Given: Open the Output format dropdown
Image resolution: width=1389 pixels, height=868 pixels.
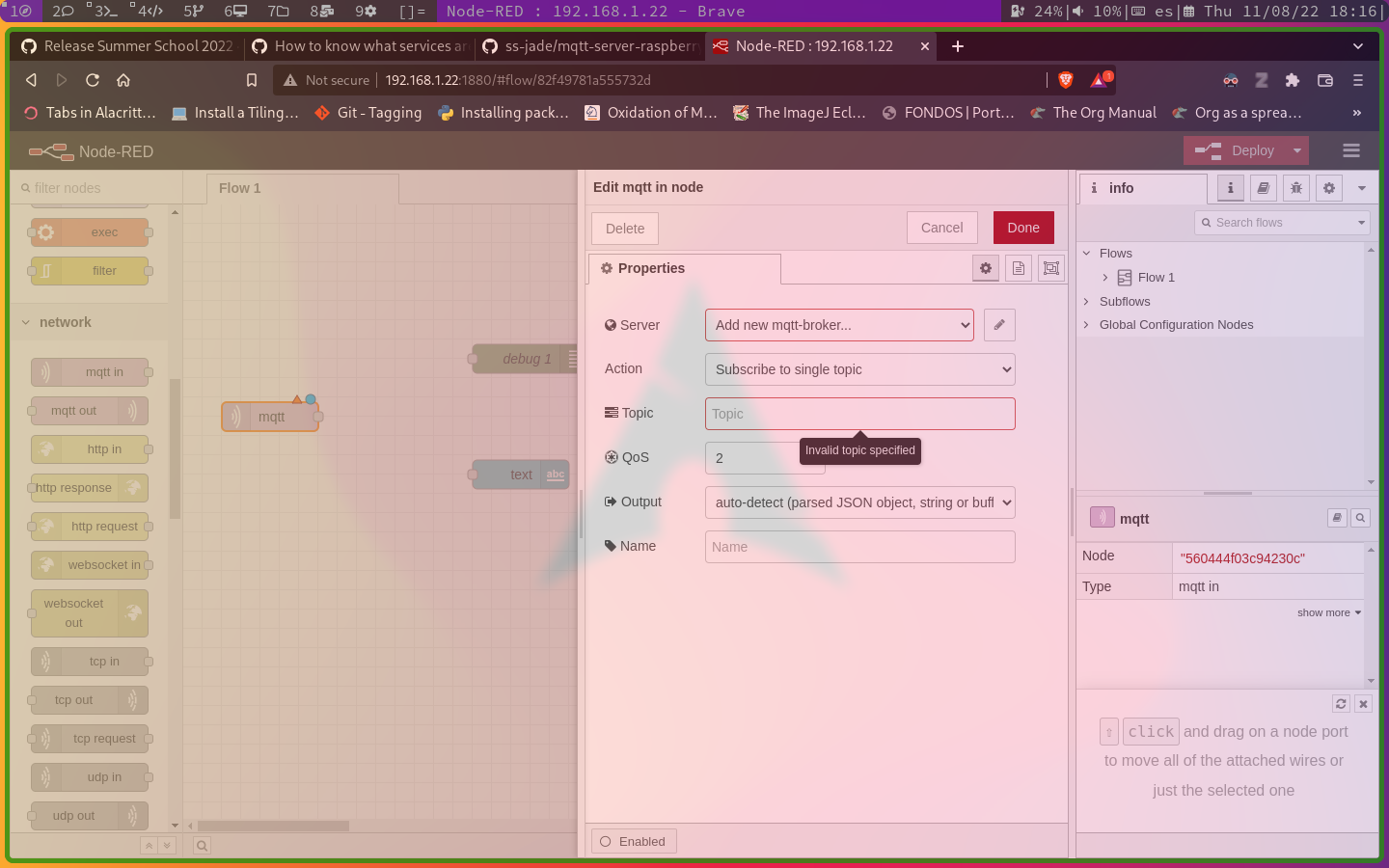Looking at the screenshot, I should [x=859, y=502].
